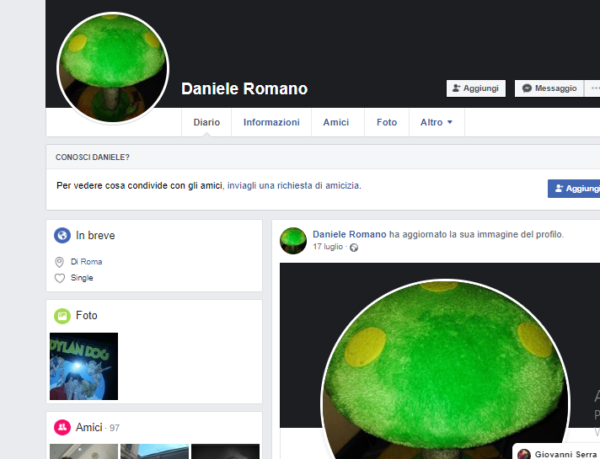
Task: Click the Foto section icon in sidebar
Action: 62,316
